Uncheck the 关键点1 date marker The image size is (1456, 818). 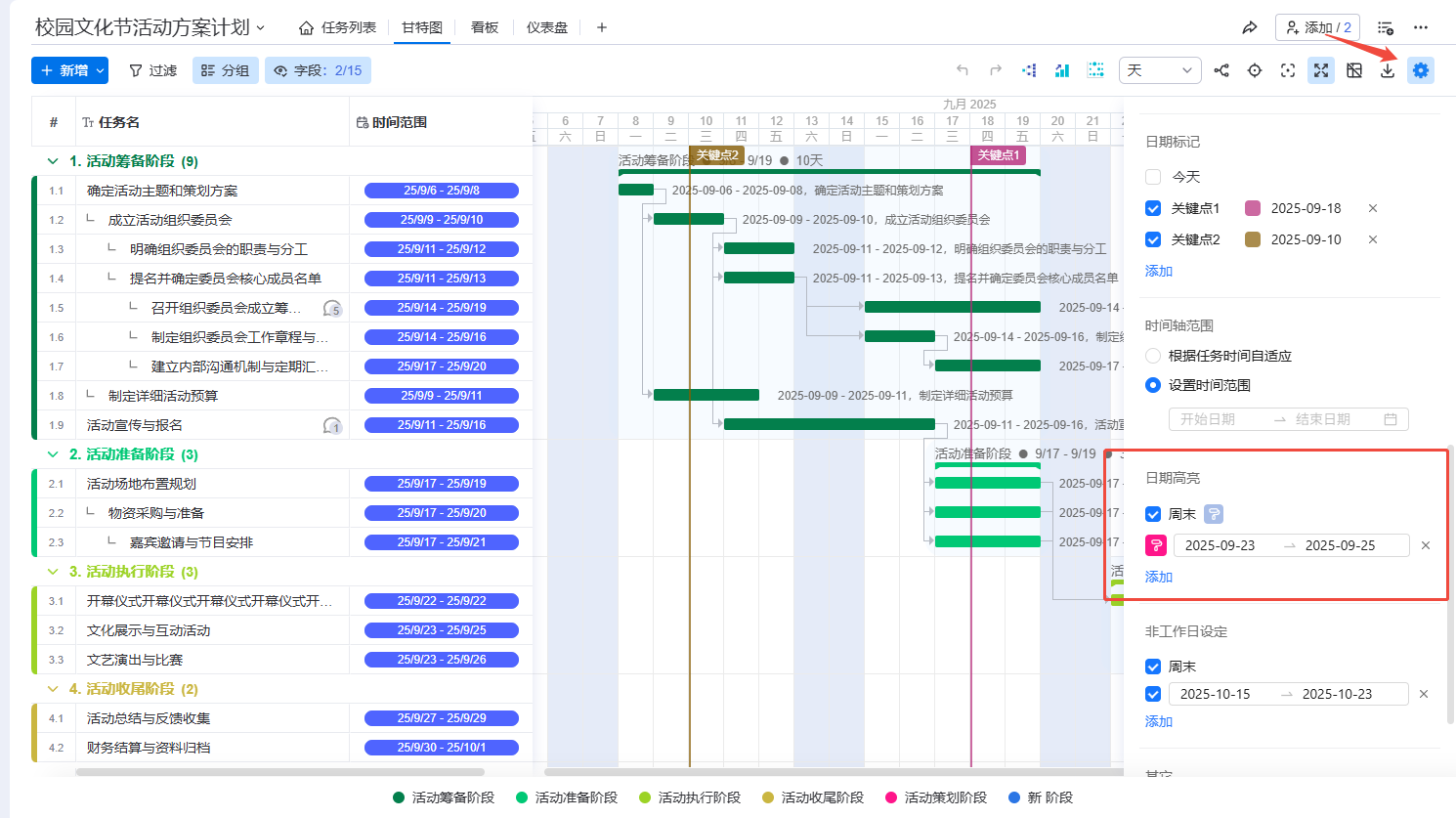(1153, 208)
